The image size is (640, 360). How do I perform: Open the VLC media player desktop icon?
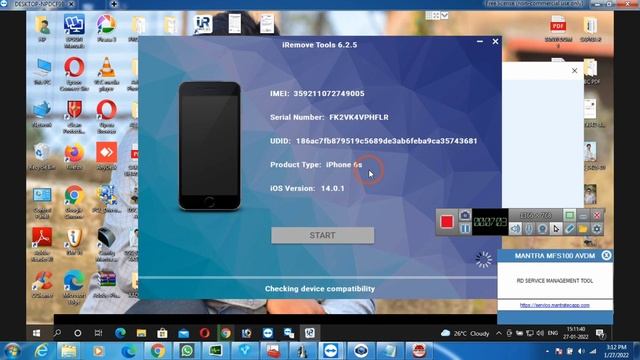(107, 73)
